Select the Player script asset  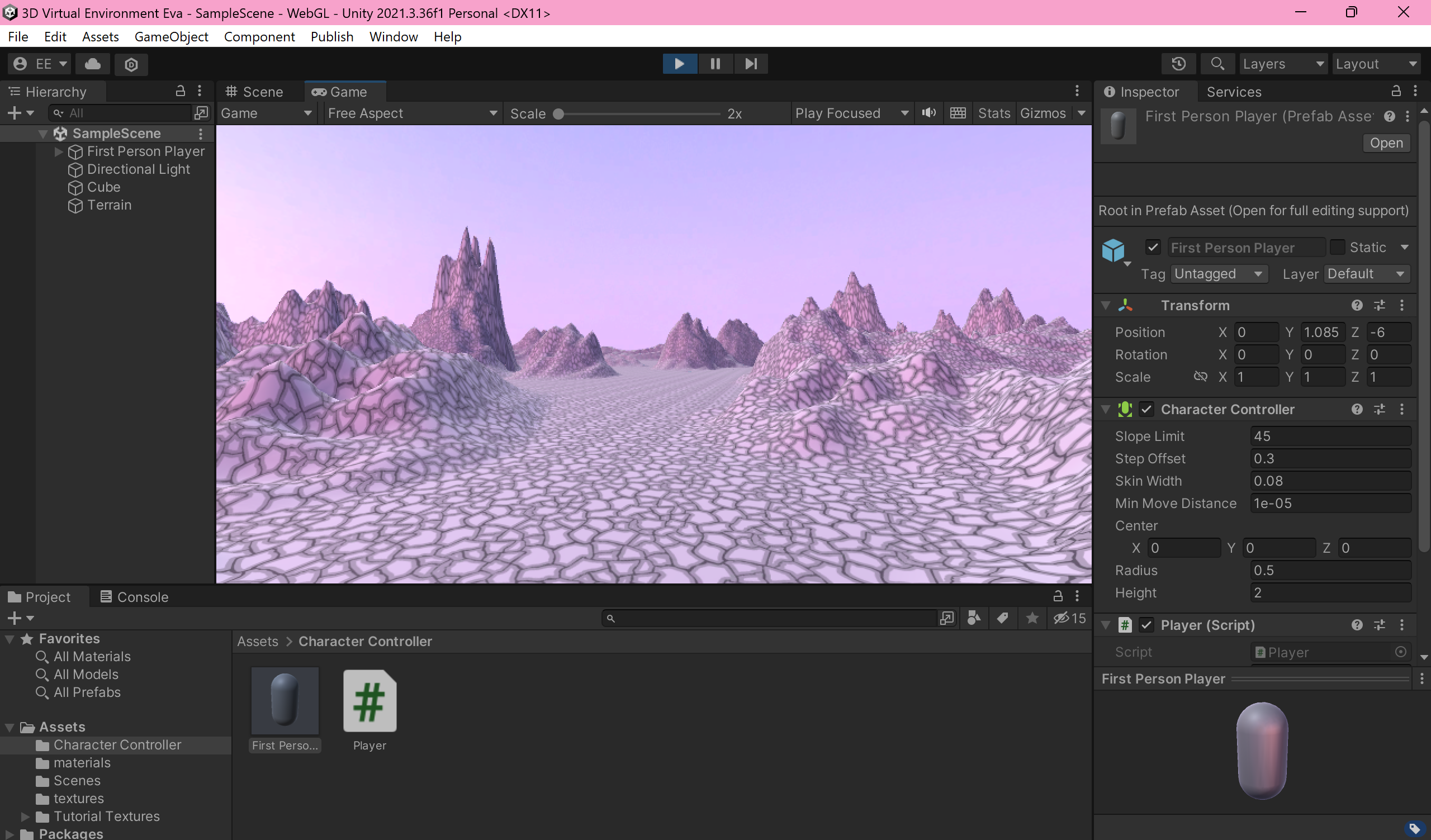tap(369, 709)
